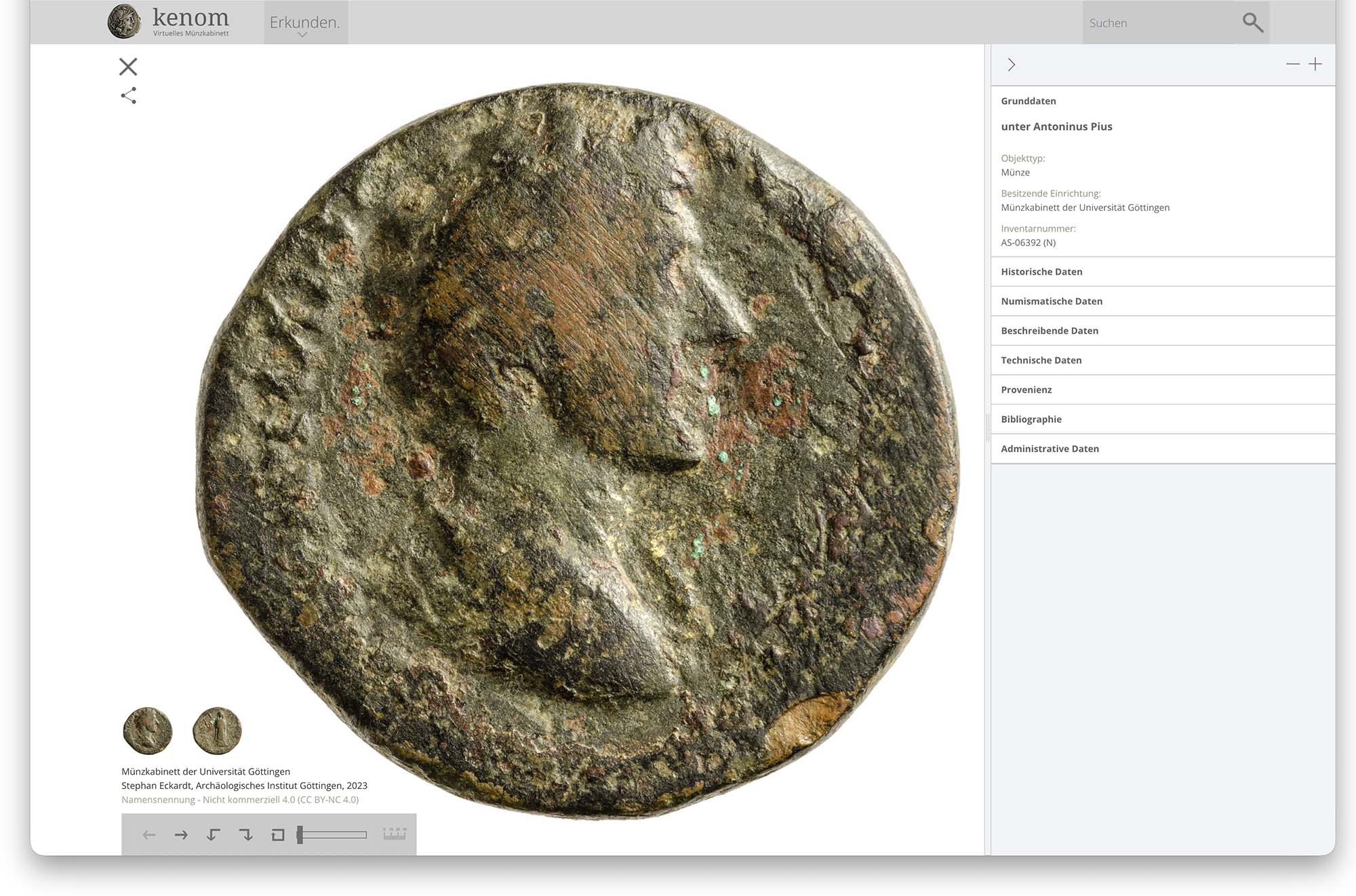Close the coin image viewer
This screenshot has height=896, width=1356.
[x=128, y=66]
